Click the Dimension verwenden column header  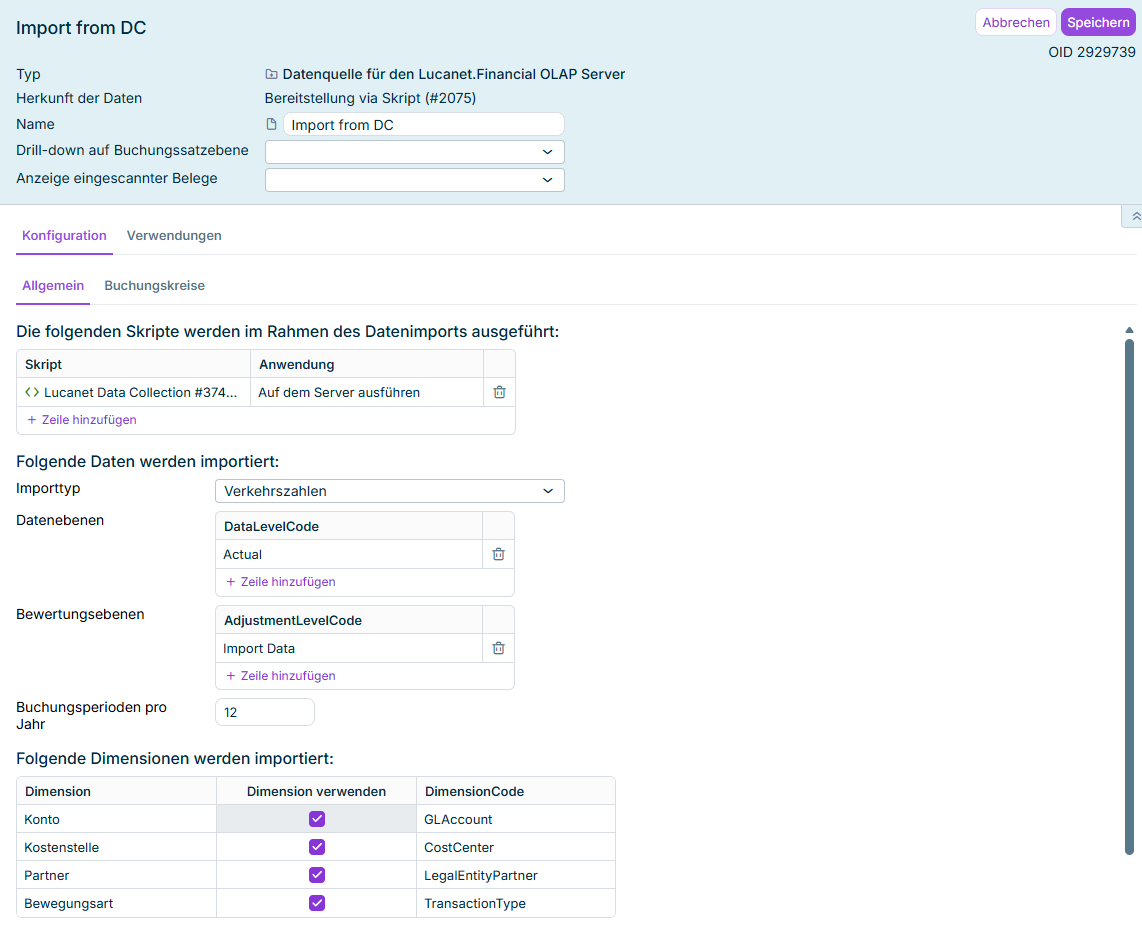pos(316,792)
